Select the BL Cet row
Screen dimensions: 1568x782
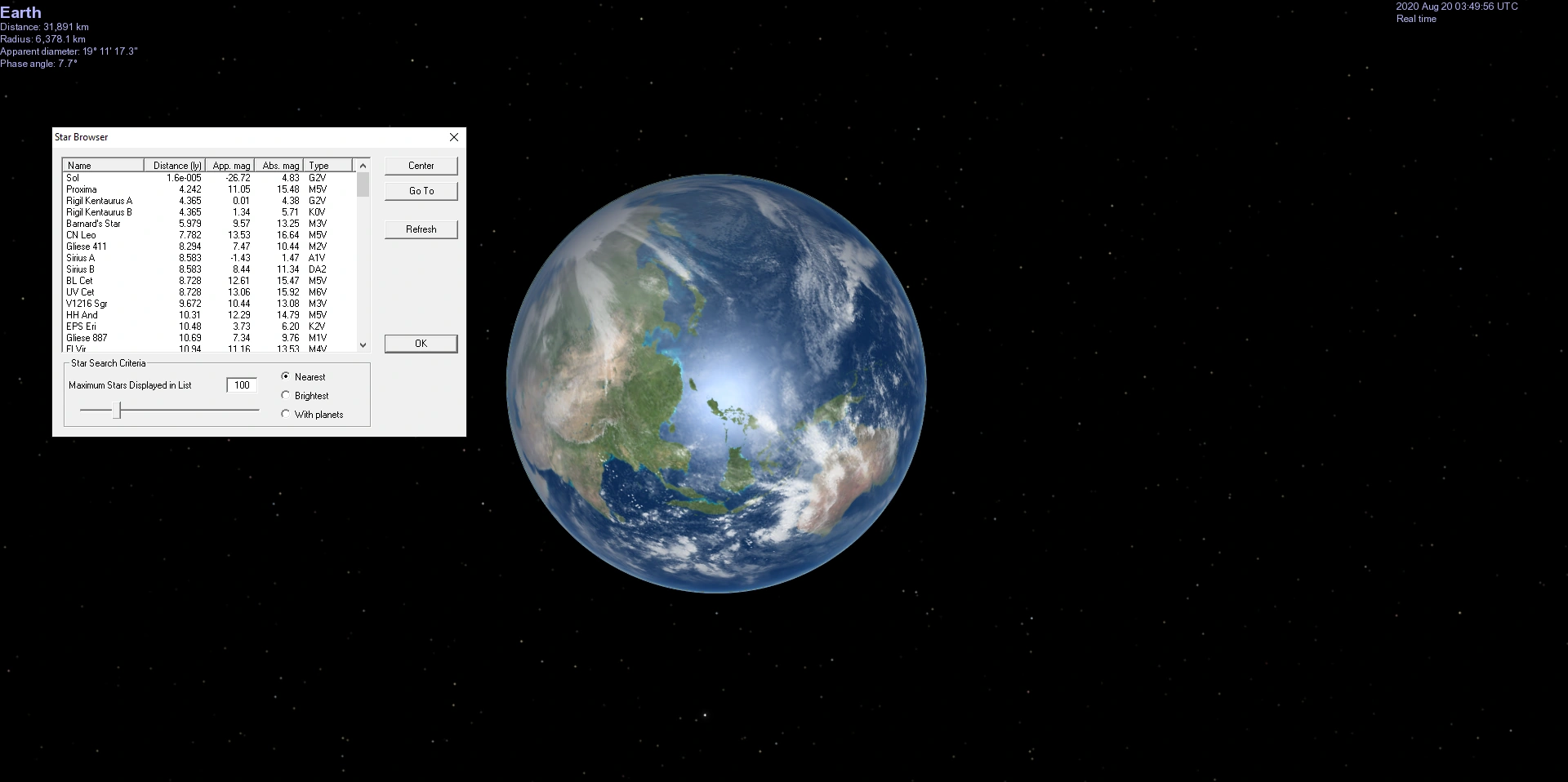(x=209, y=281)
